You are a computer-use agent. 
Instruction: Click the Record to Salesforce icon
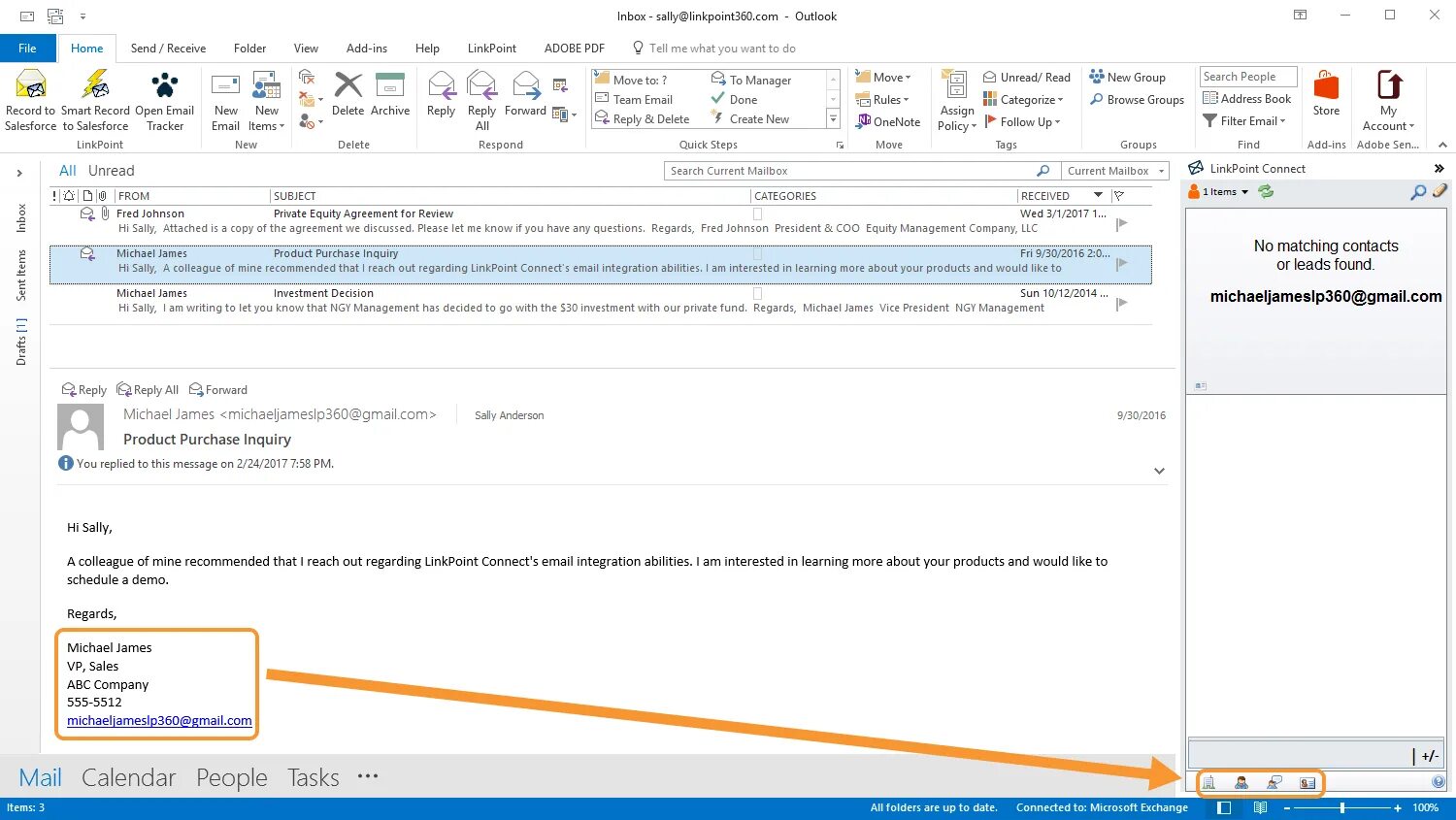31,85
